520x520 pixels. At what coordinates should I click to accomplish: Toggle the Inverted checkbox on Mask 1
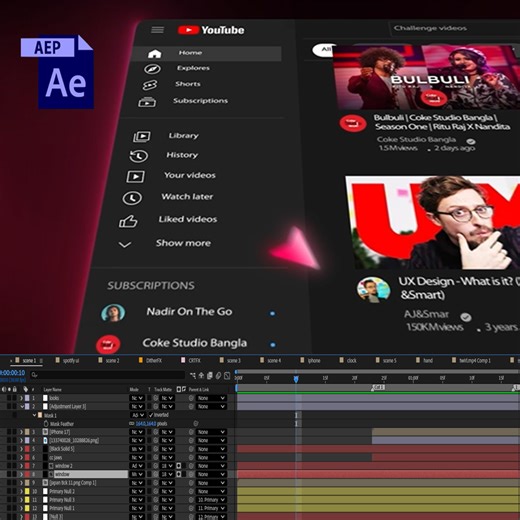point(151,415)
